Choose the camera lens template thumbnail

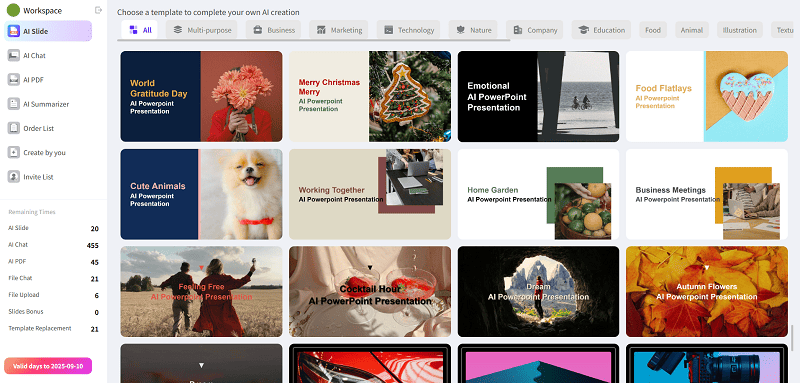[x=707, y=364]
